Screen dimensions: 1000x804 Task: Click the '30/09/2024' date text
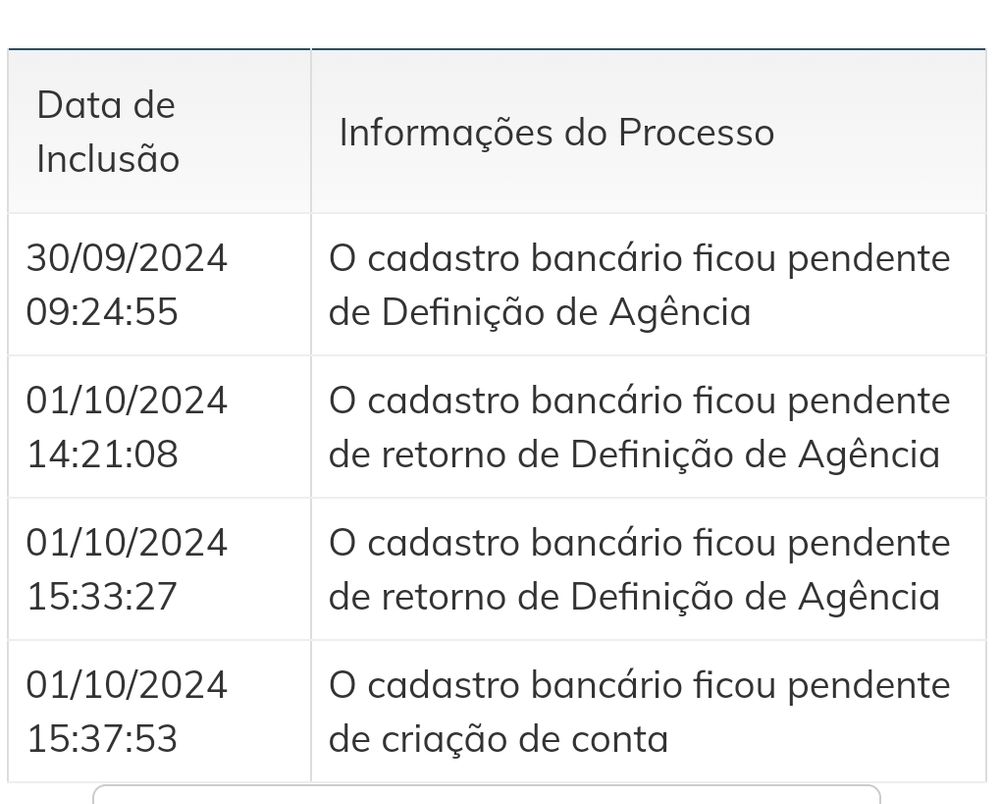(x=127, y=258)
